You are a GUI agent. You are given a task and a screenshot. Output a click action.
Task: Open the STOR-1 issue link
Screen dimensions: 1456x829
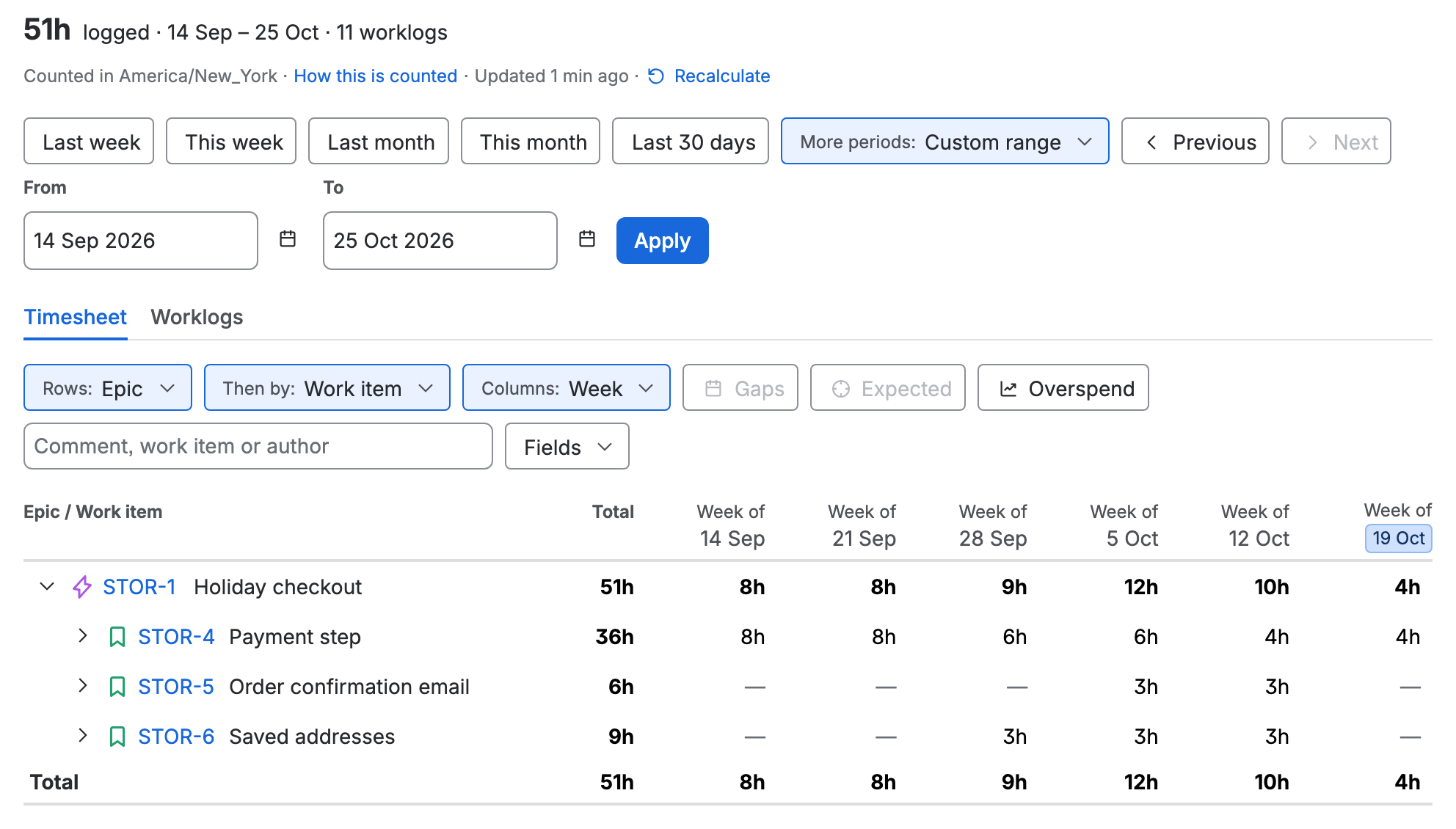[x=139, y=587]
